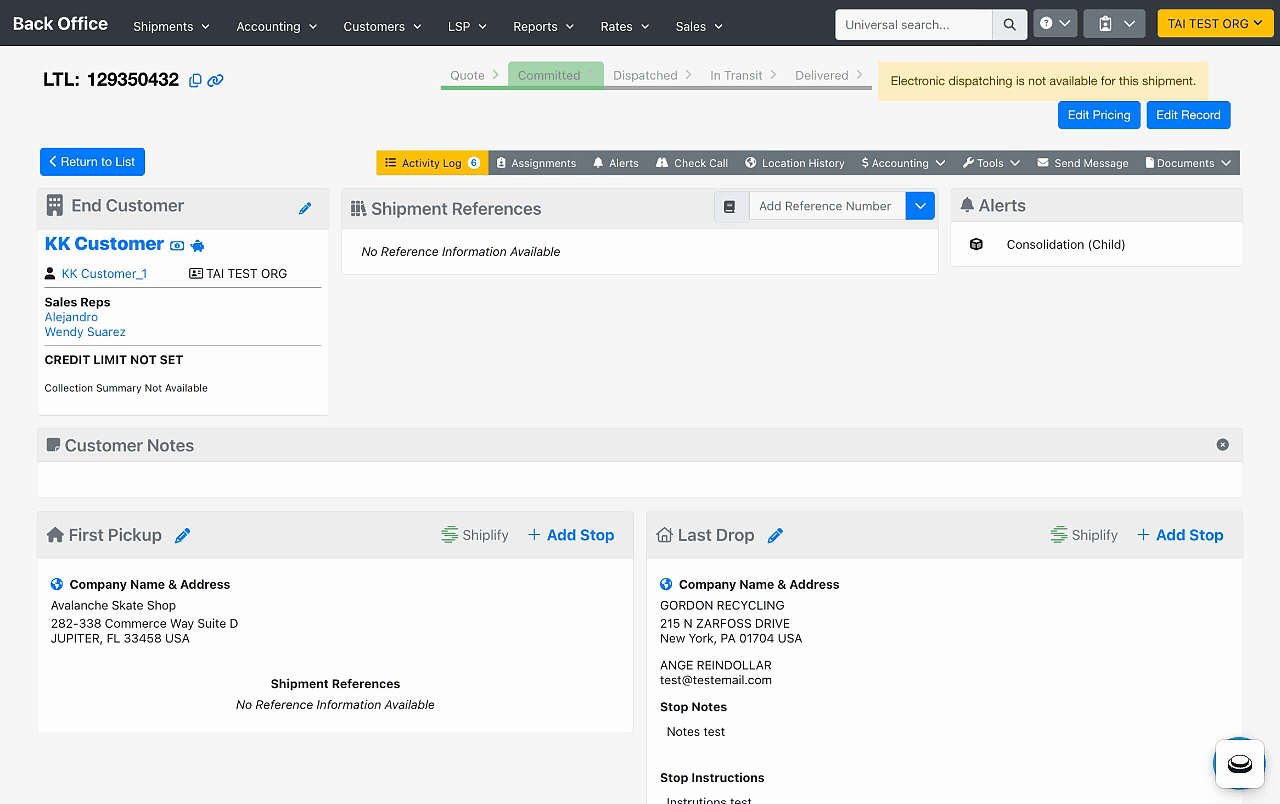The height and width of the screenshot is (804, 1280).
Task: Copy the LTL shipment number
Action: pyautogui.click(x=196, y=80)
